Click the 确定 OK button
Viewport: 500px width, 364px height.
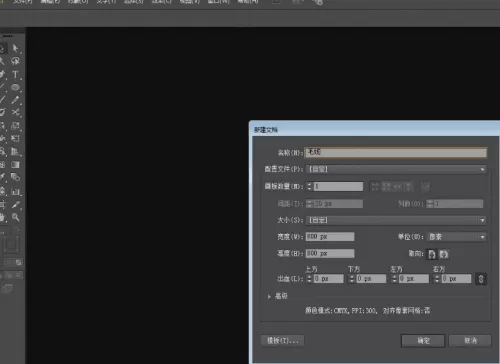(x=423, y=341)
